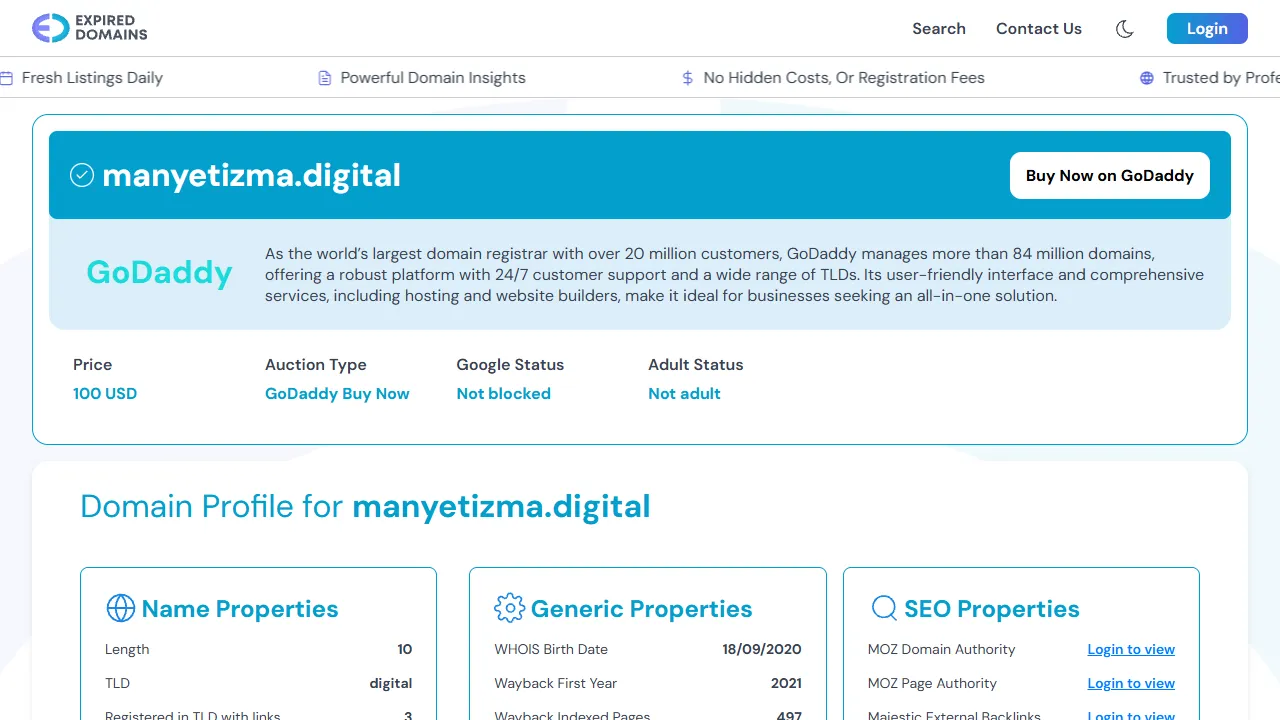Toggle dark mode with the moon icon
This screenshot has height=720, width=1280.
click(1124, 29)
